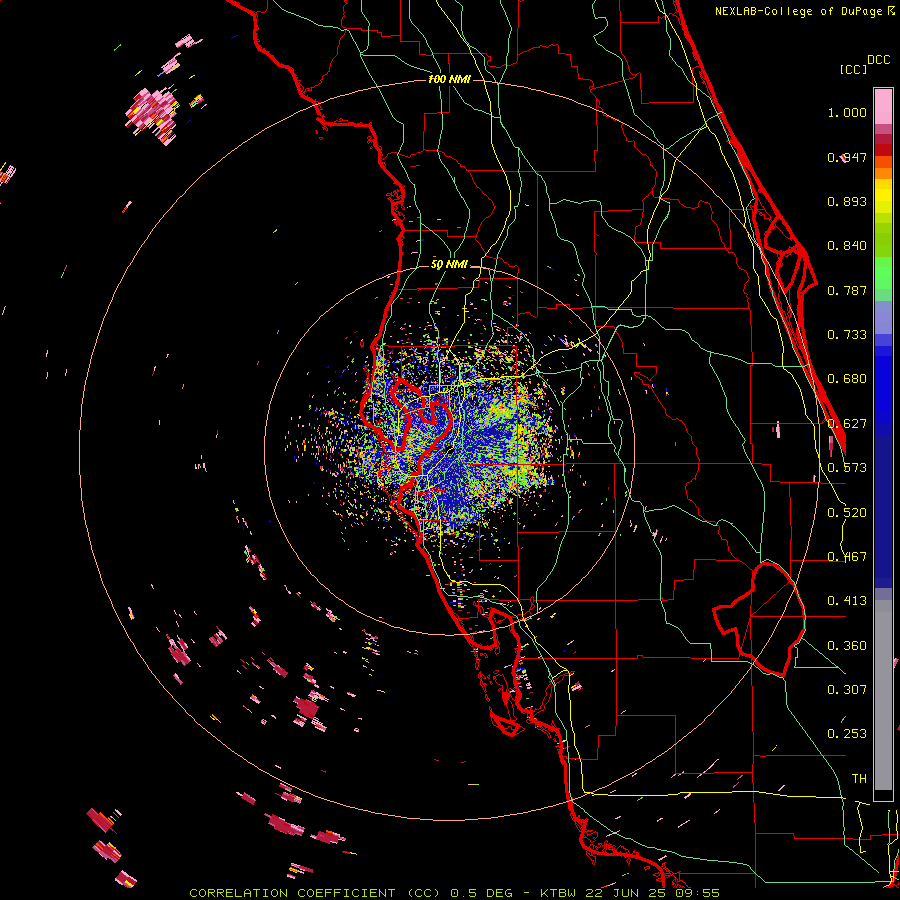
Task: Click the 100 NMI range ring label
Action: tap(449, 79)
